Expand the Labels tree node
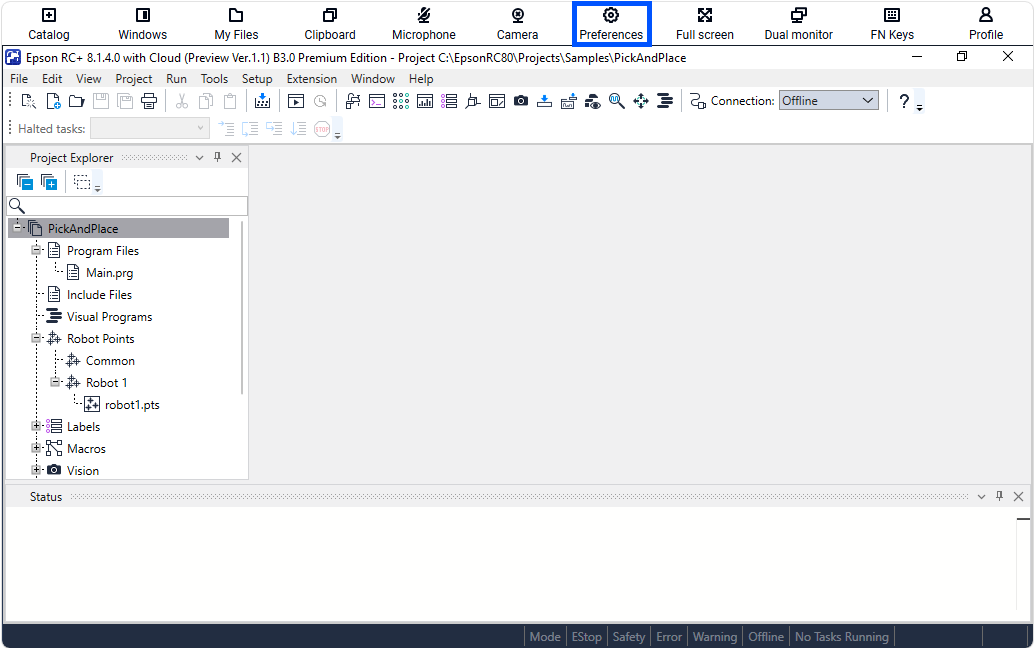This screenshot has height=648, width=1034. pyautogui.click(x=36, y=426)
